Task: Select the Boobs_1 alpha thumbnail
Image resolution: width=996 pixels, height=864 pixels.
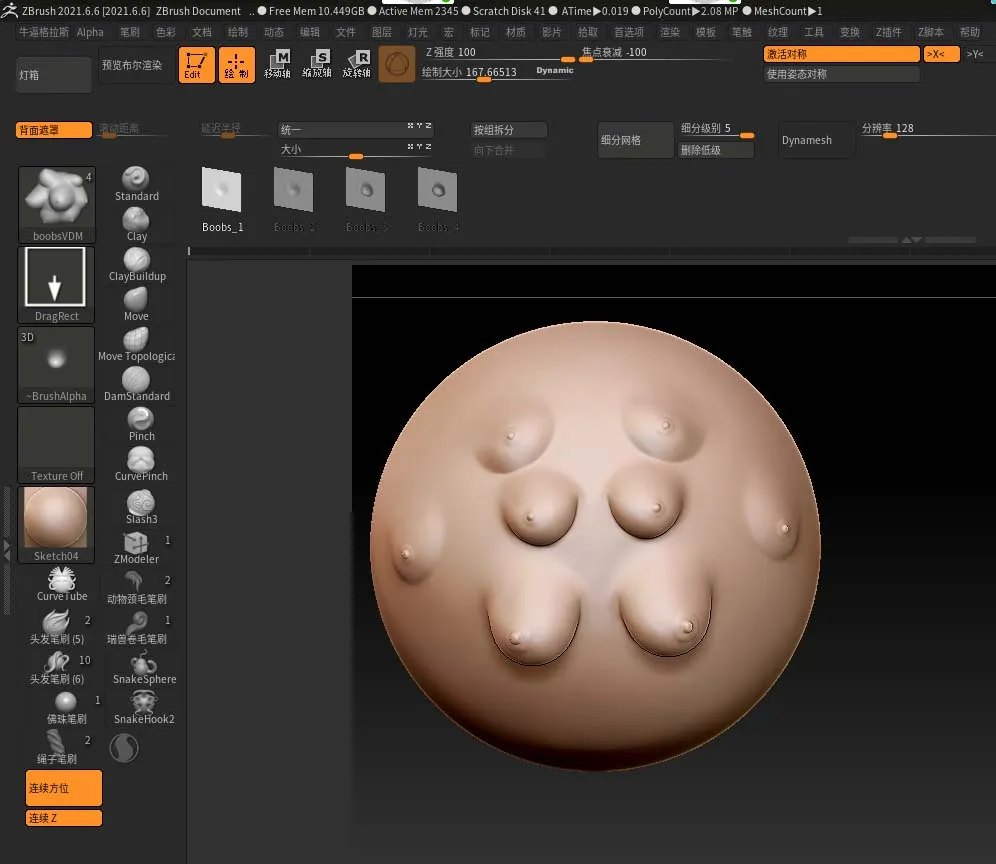Action: tap(222, 197)
